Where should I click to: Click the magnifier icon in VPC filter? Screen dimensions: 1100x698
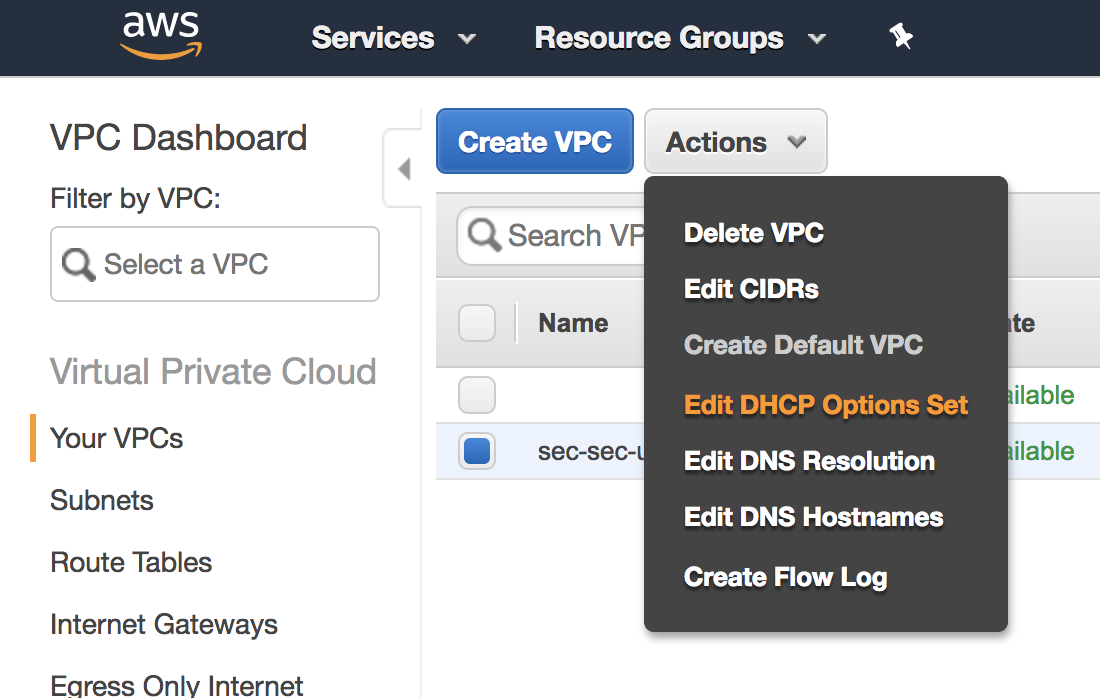(78, 265)
